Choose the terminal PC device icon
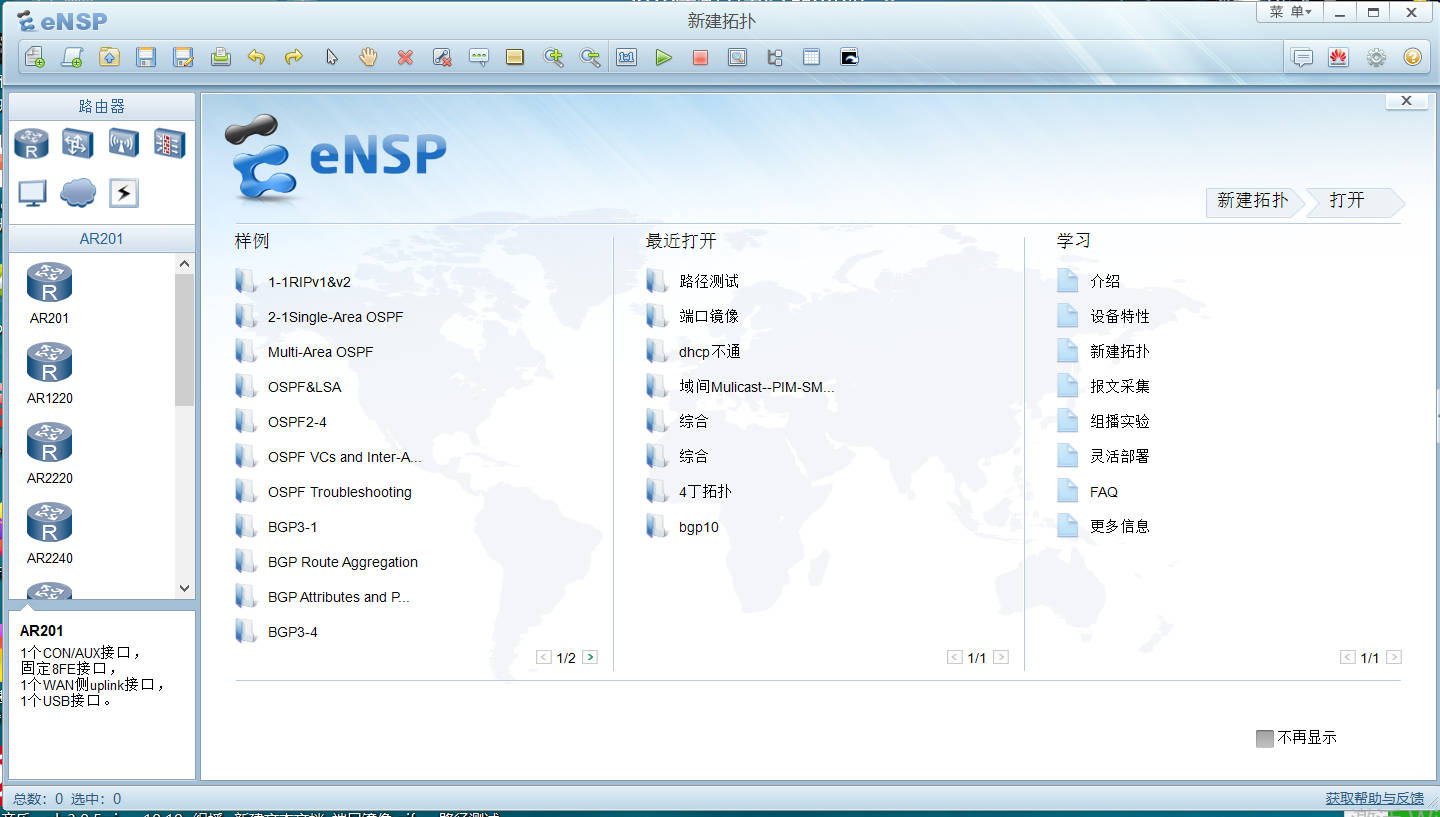This screenshot has width=1440, height=817. tap(31, 192)
